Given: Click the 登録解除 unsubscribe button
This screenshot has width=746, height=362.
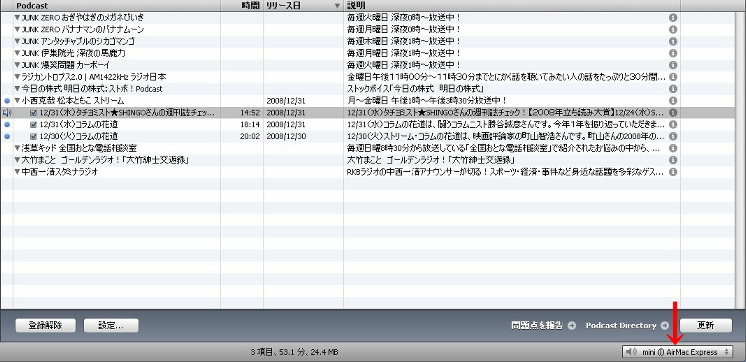Looking at the screenshot, I should point(46,325).
